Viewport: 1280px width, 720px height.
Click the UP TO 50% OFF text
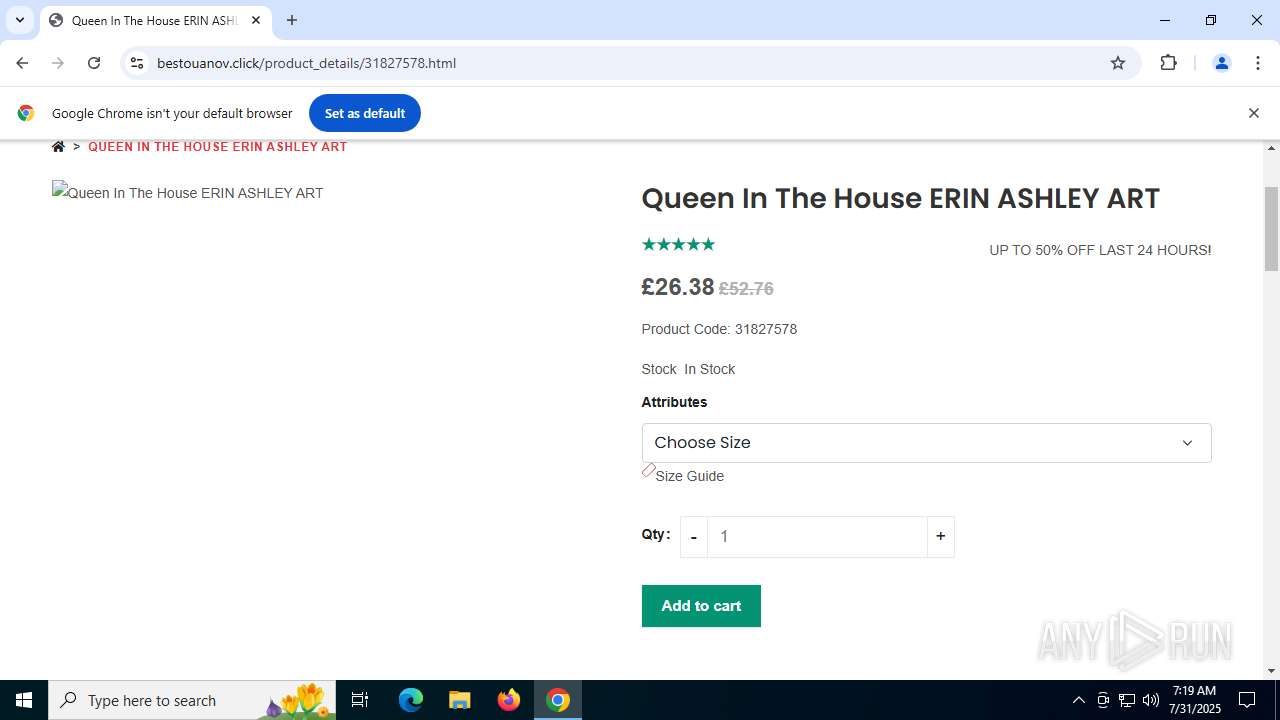(1100, 250)
